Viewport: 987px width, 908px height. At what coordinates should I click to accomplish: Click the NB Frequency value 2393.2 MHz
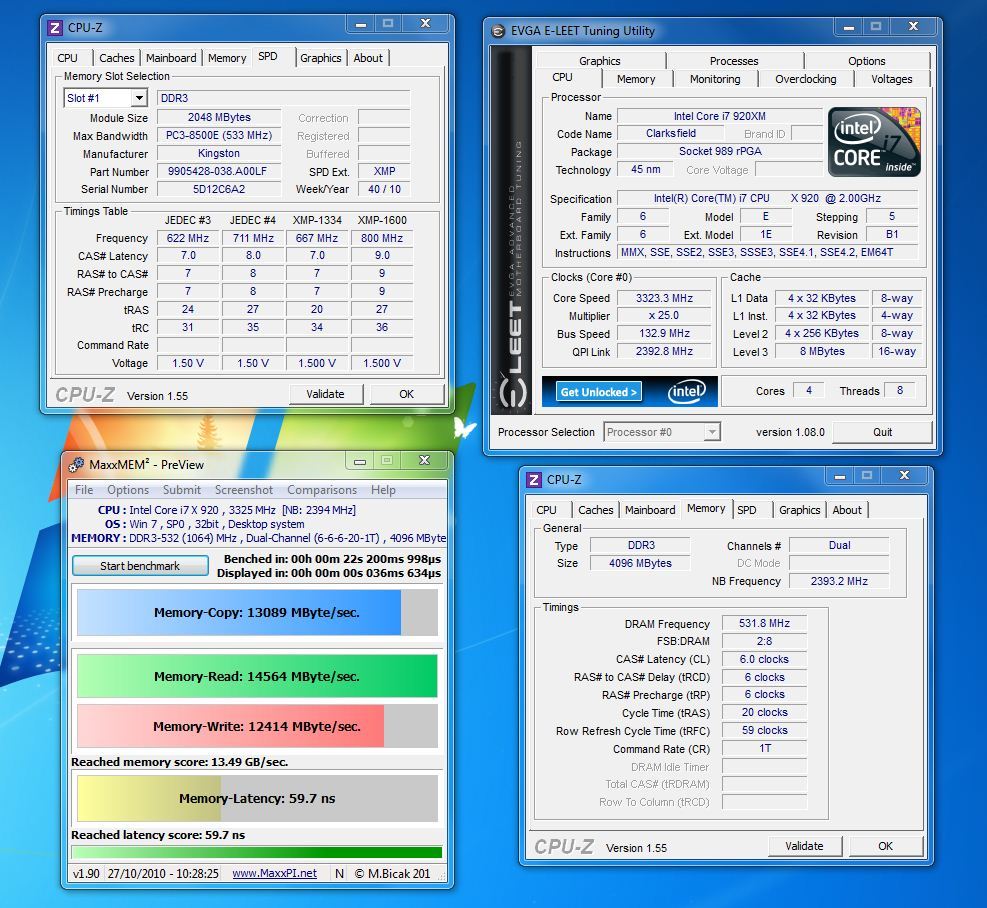839,581
